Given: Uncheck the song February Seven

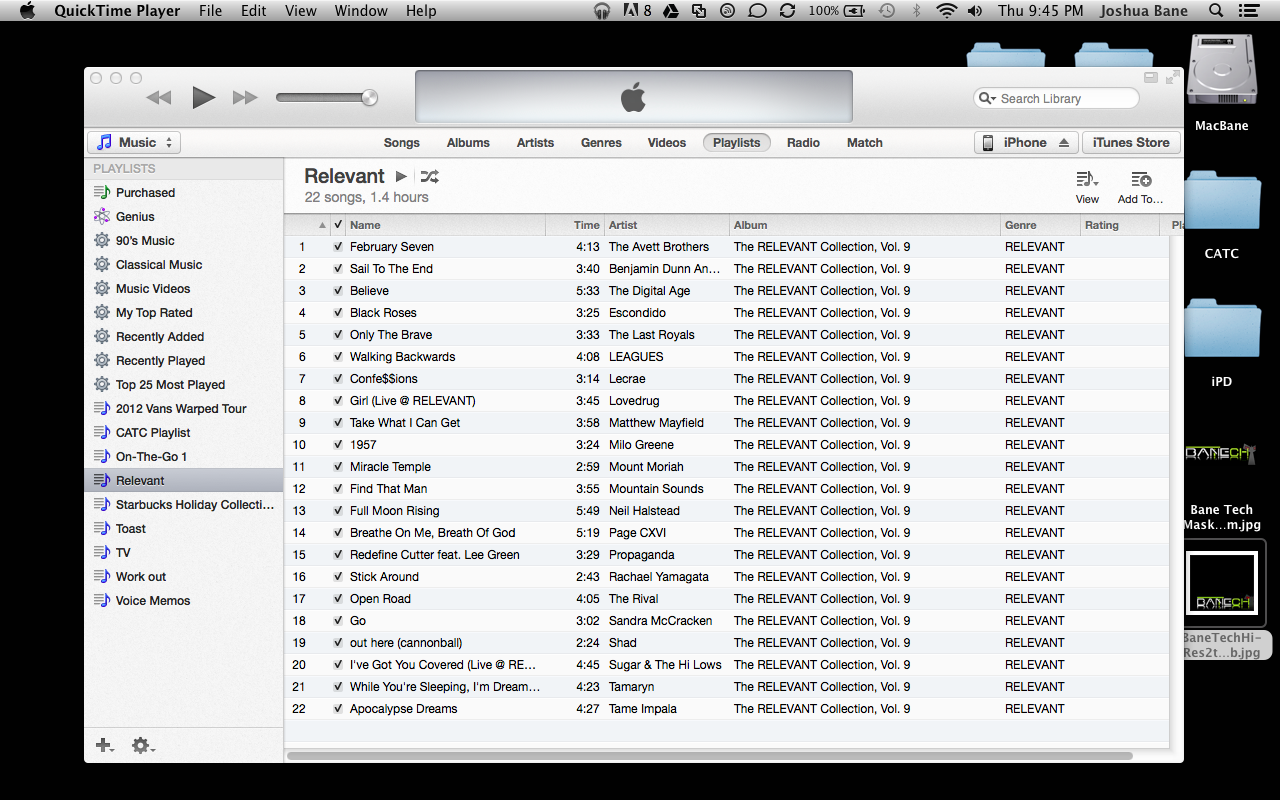Looking at the screenshot, I should 338,247.
